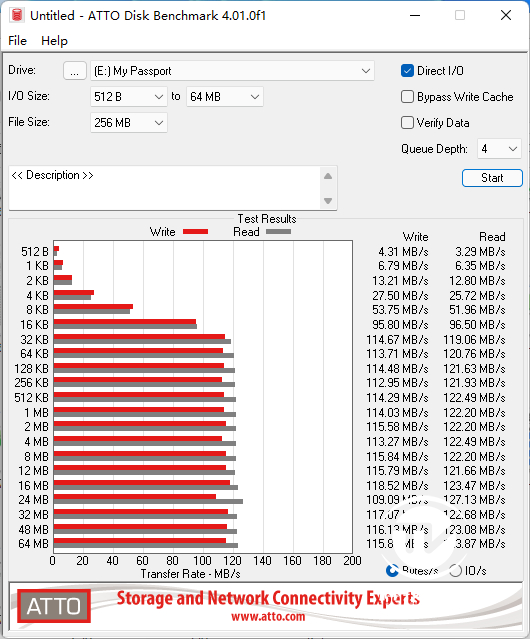
Task: Expand the Drive selection dropdown
Action: (x=232, y=71)
